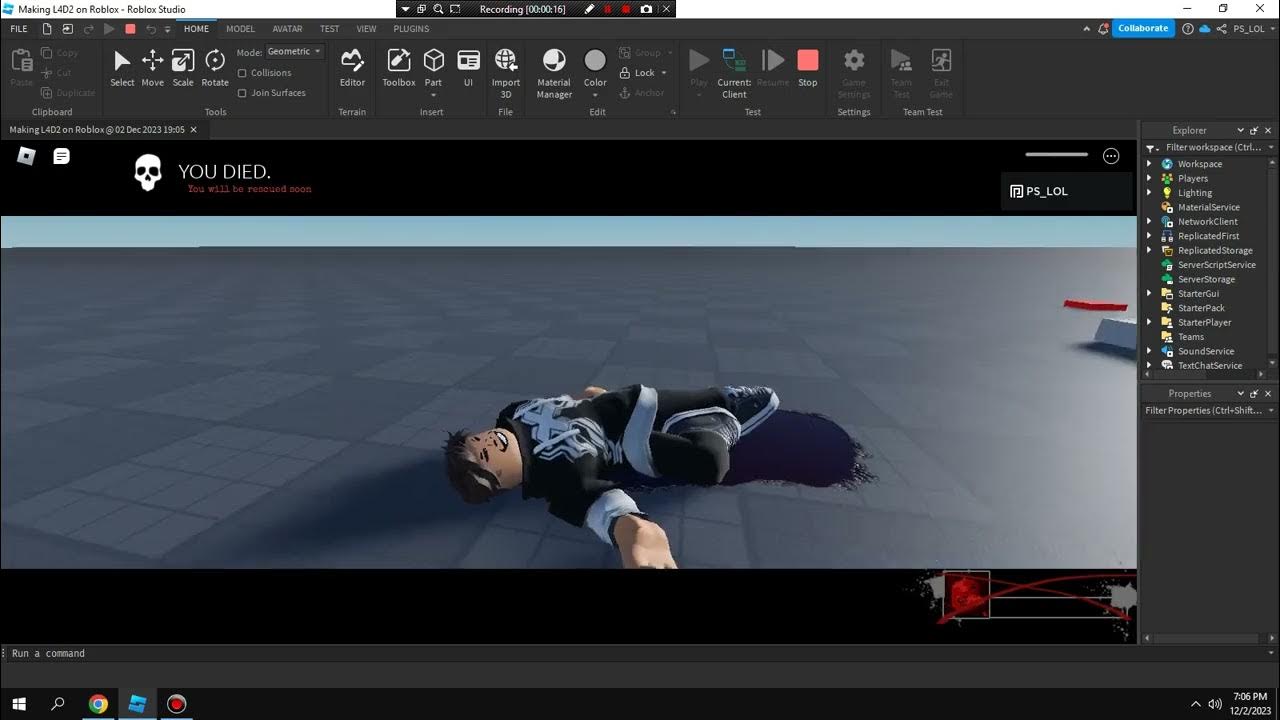The height and width of the screenshot is (720, 1280).
Task: Open the VIEW ribbon tab
Action: click(x=367, y=29)
